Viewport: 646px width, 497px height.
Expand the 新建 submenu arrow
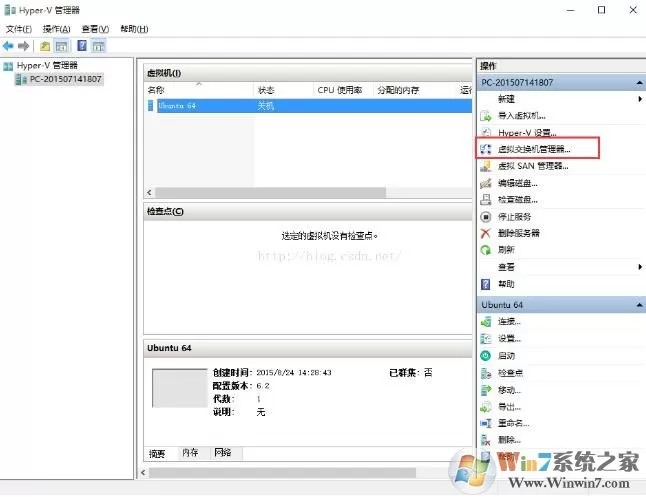[640, 99]
